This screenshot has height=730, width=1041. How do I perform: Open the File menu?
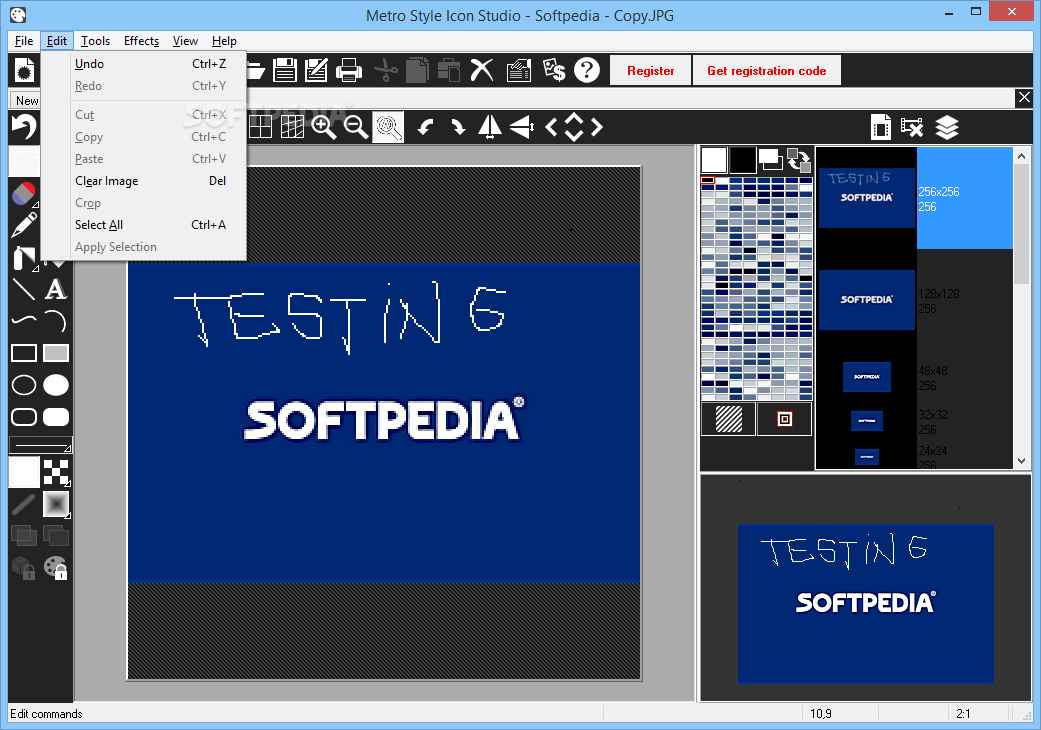coord(24,41)
